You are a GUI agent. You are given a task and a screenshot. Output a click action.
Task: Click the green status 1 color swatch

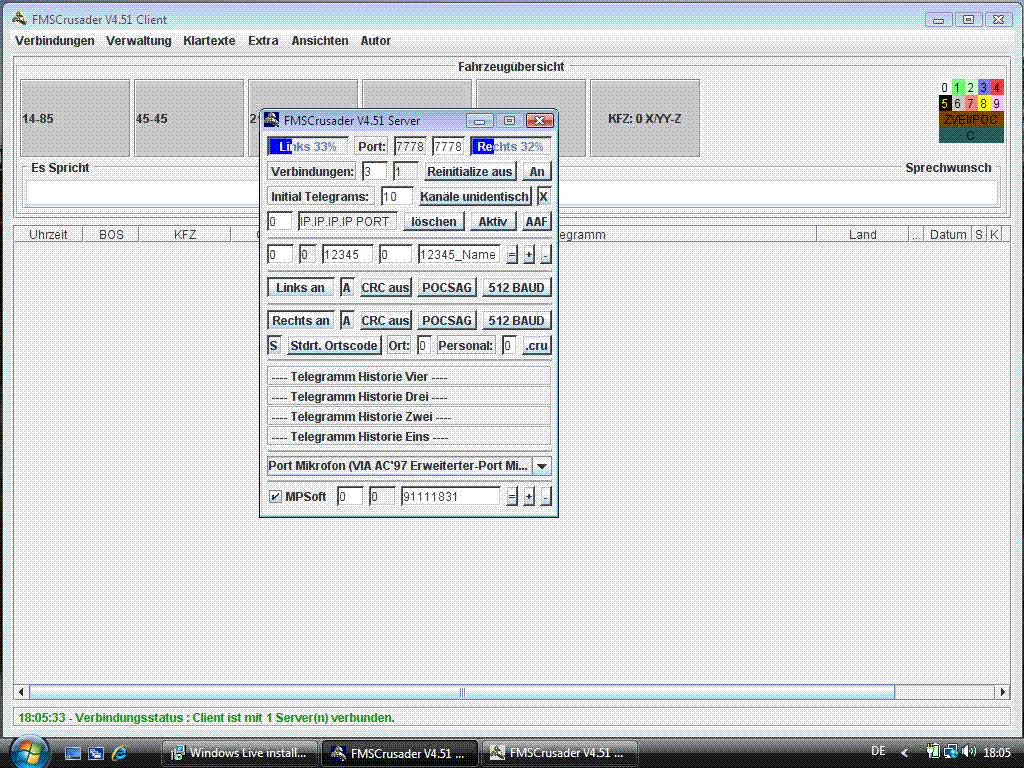(957, 87)
